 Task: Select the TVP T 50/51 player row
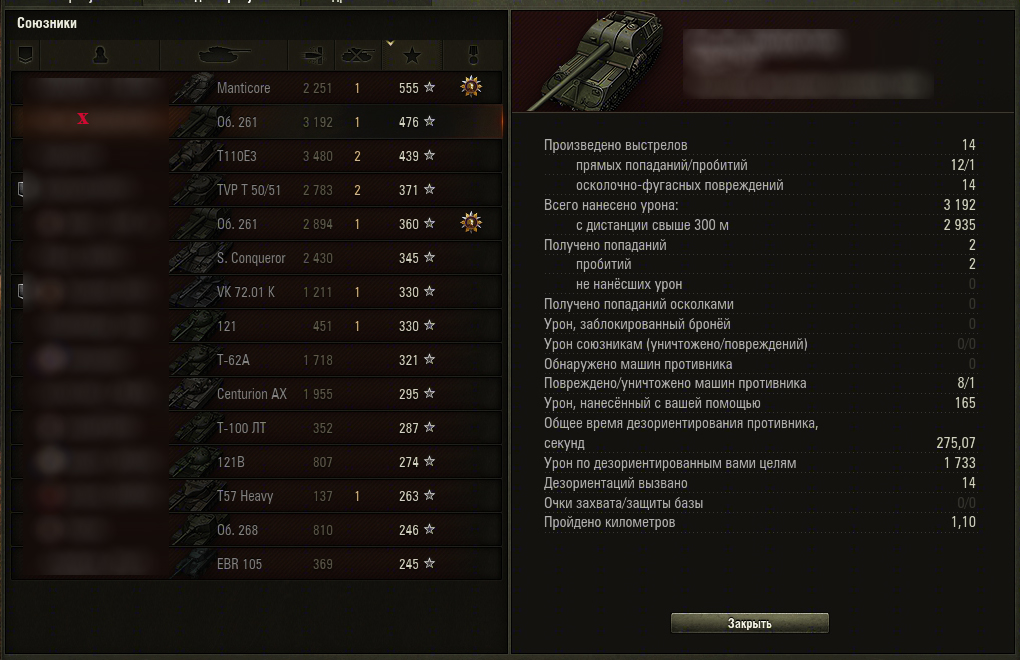click(256, 190)
